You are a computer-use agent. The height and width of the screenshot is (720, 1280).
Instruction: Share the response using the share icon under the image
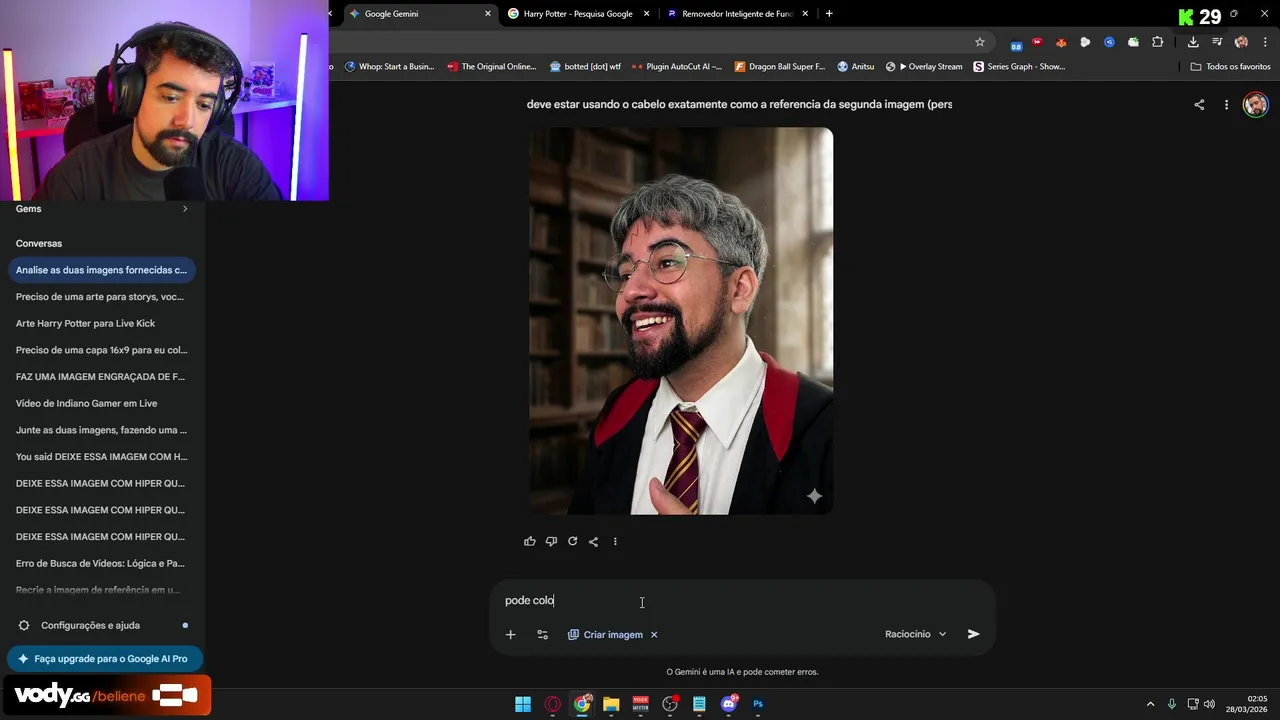tap(593, 541)
